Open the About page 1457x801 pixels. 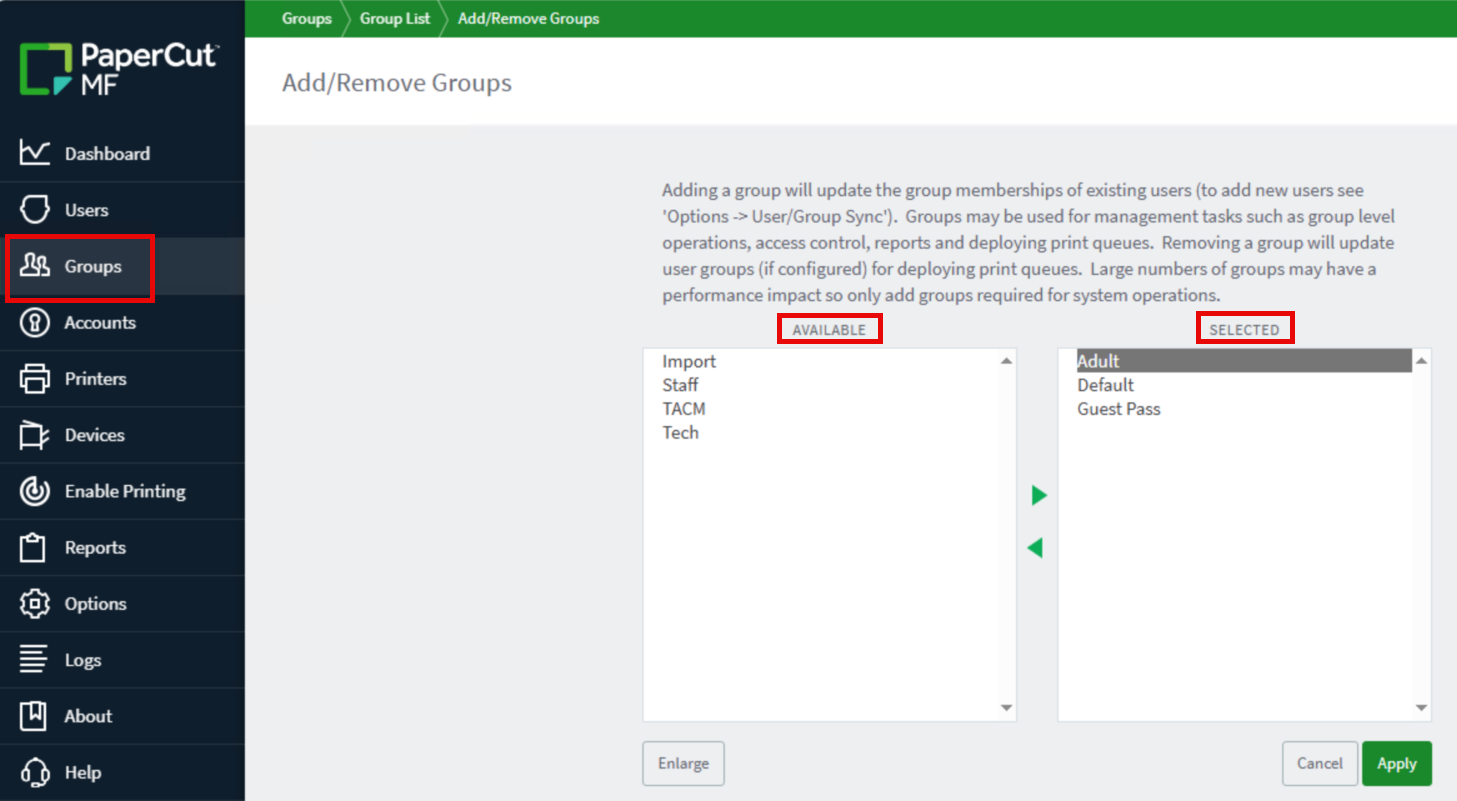(88, 716)
